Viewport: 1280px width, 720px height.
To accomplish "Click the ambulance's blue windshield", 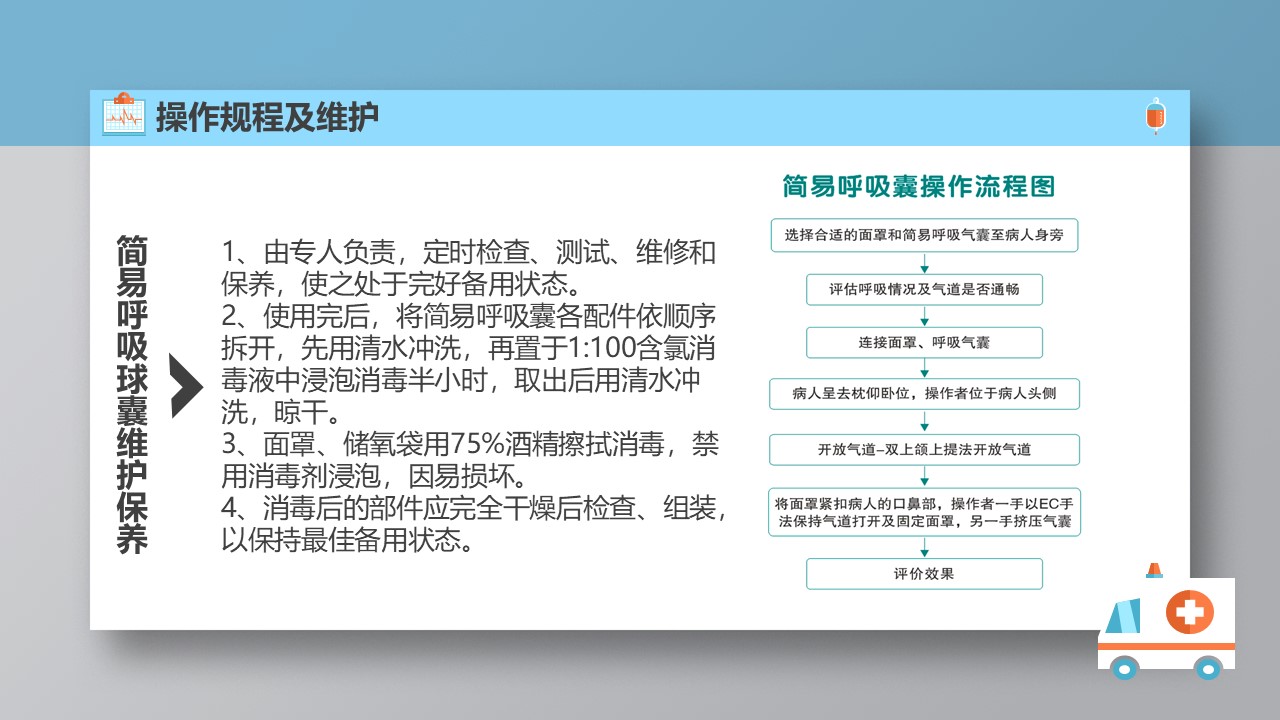I will pyautogui.click(x=1123, y=615).
